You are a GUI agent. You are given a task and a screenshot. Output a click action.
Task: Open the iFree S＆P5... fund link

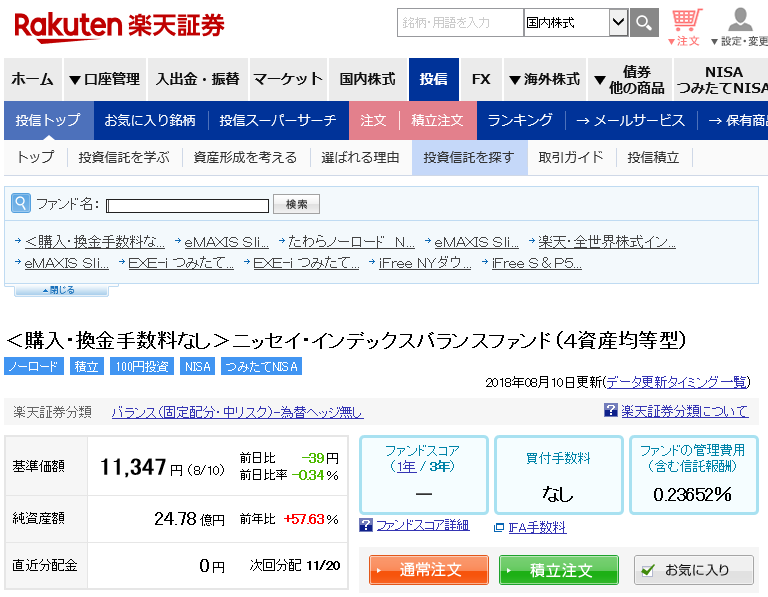537,263
